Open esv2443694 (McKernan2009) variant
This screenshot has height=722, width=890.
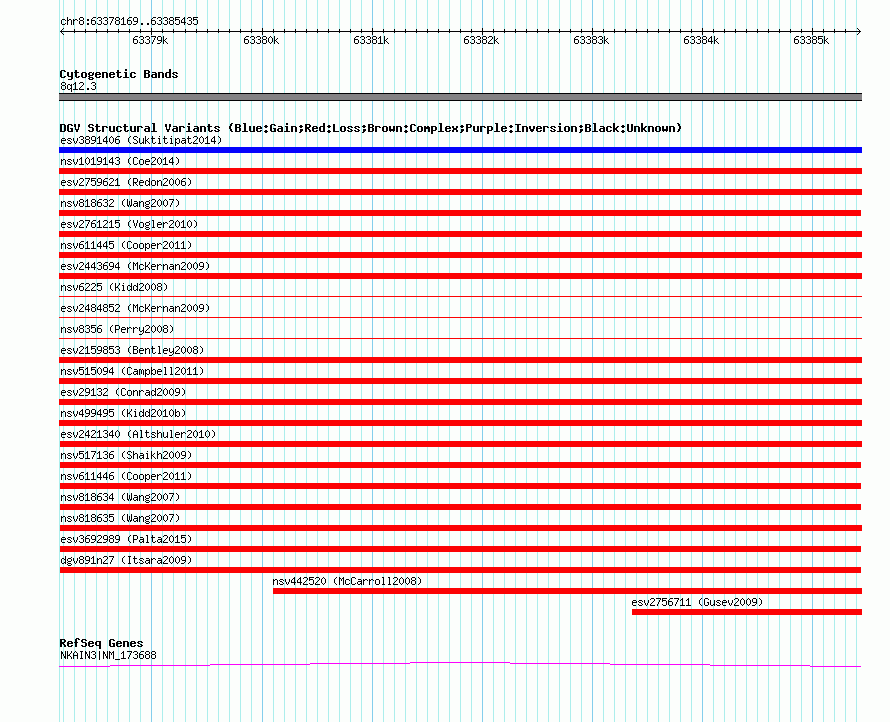click(135, 266)
